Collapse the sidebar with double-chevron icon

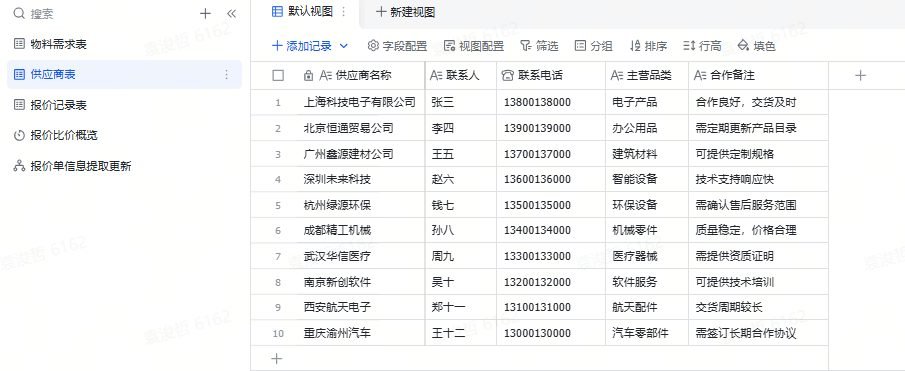point(231,13)
